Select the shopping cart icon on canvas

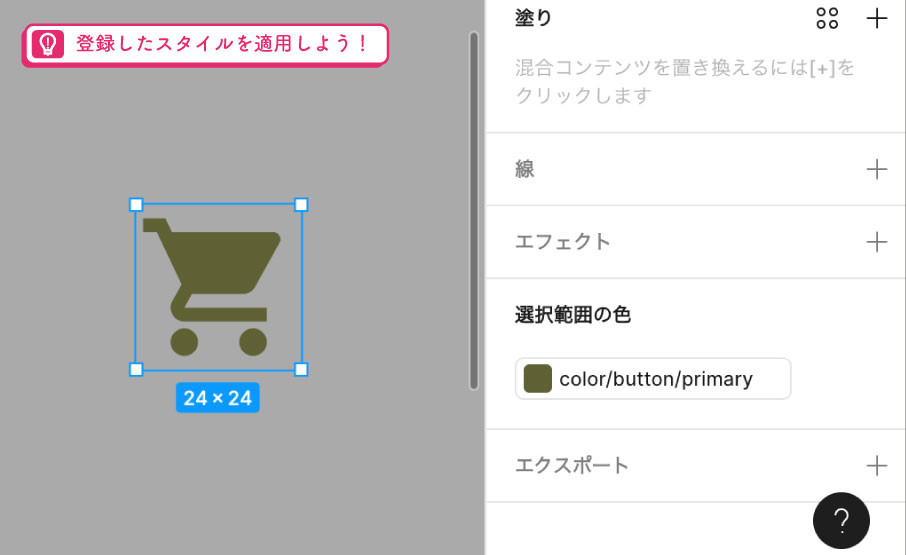pyautogui.click(x=218, y=285)
